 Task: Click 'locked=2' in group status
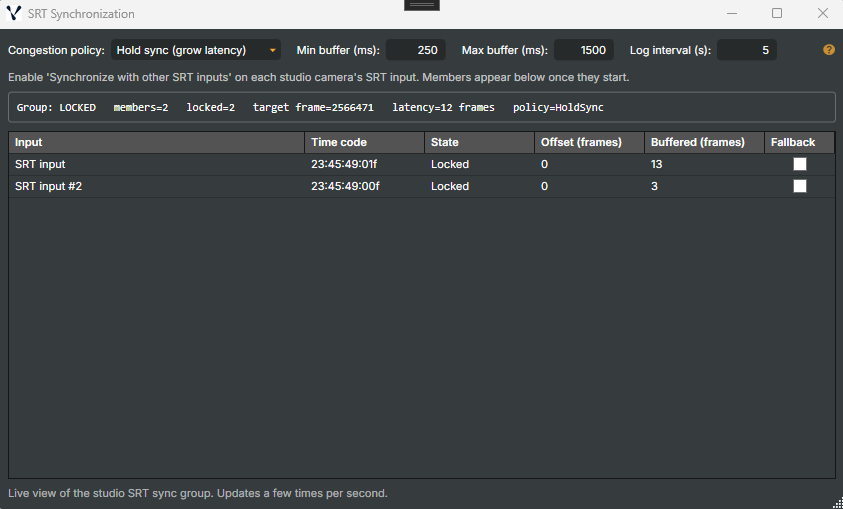[x=211, y=107]
